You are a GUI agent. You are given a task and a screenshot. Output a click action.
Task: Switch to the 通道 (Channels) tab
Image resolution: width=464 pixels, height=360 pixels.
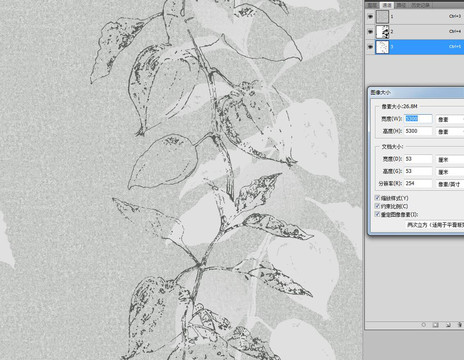point(387,5)
